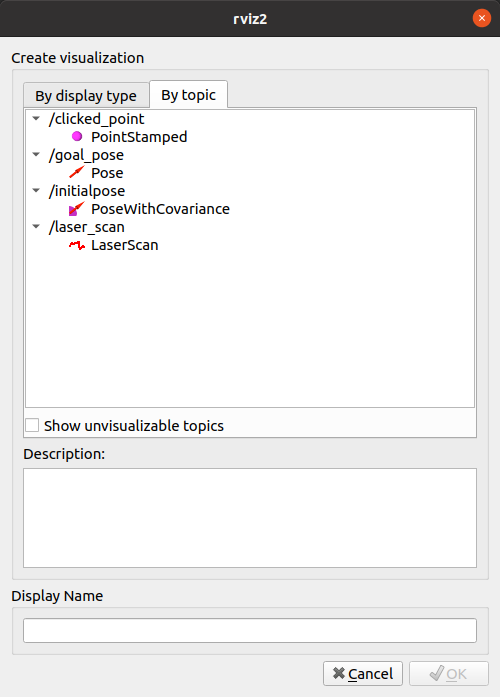500x697 pixels.
Task: Close the rviz2 dialog window
Action: (x=482, y=18)
